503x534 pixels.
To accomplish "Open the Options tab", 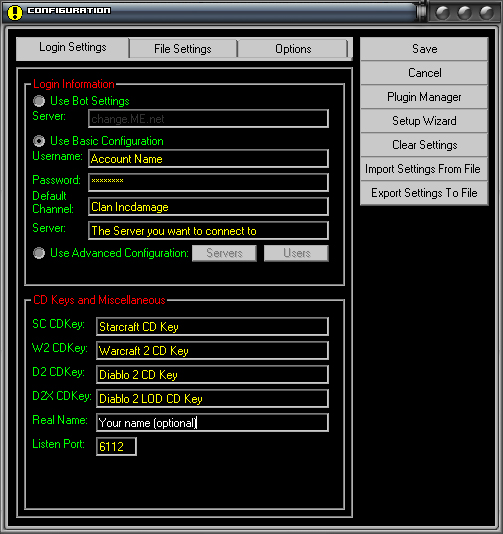I will pyautogui.click(x=293, y=49).
